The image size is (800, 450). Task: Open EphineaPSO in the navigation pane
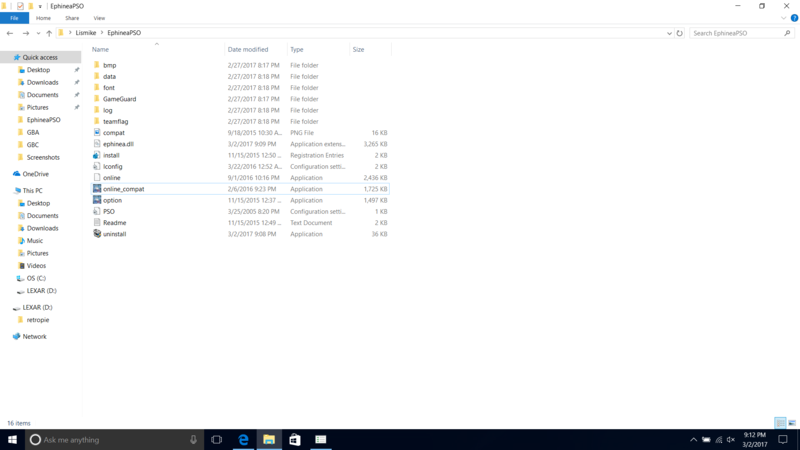43,120
